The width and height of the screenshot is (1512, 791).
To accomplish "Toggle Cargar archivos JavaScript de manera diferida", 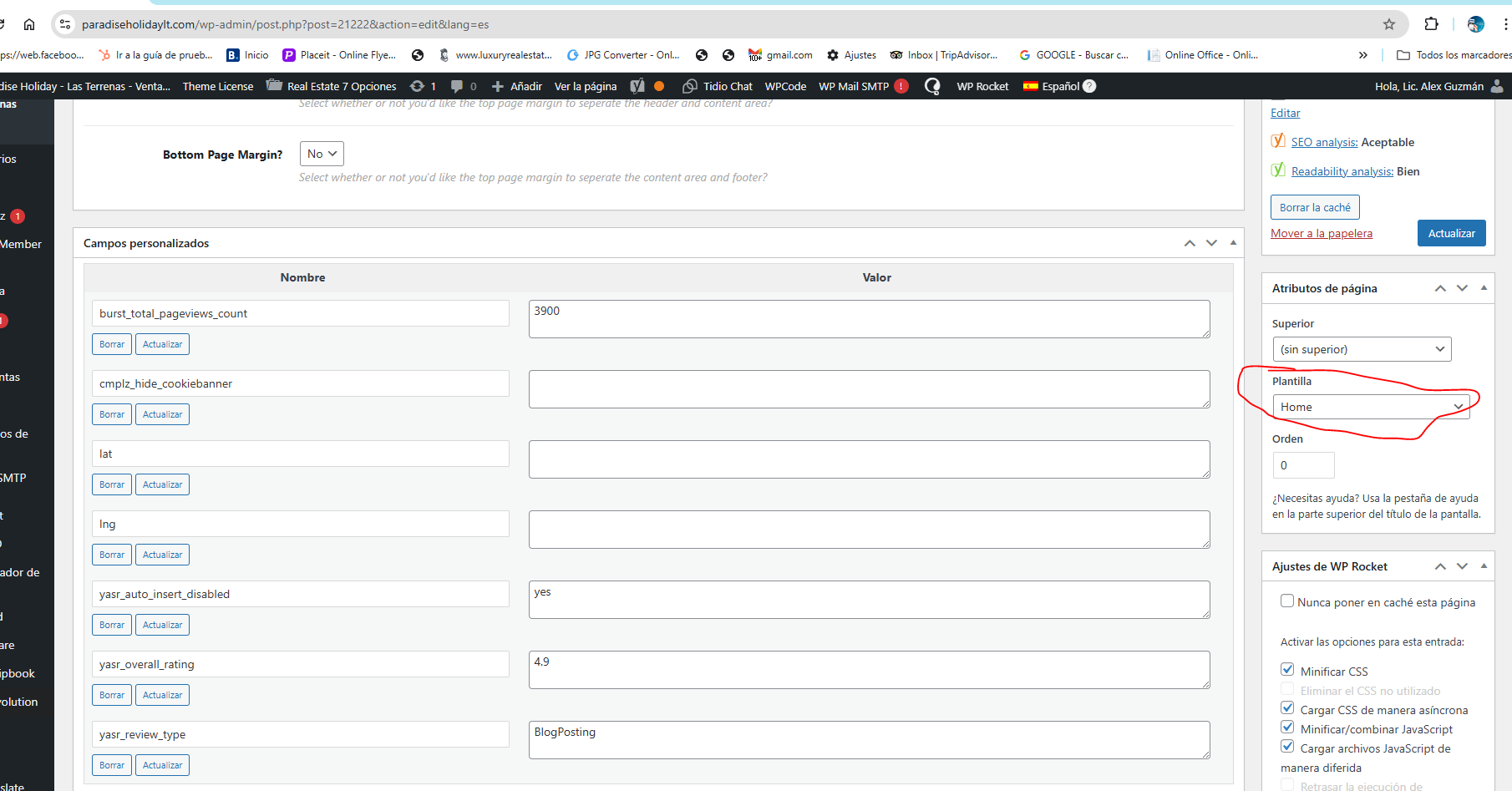I will pos(1287,747).
